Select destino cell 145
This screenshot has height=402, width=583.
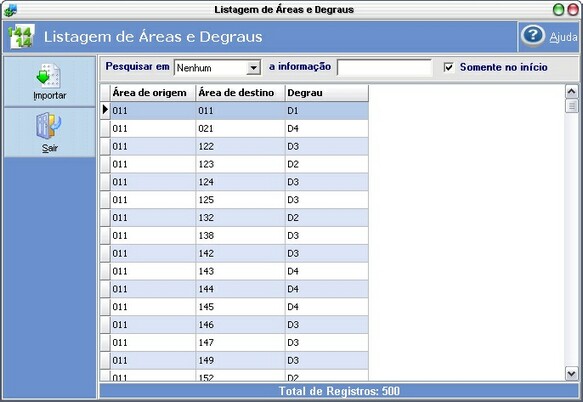pyautogui.click(x=240, y=307)
